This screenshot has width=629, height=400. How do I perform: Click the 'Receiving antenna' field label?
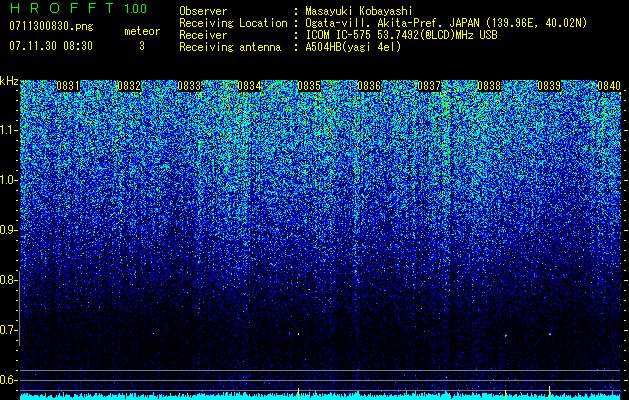(230, 47)
